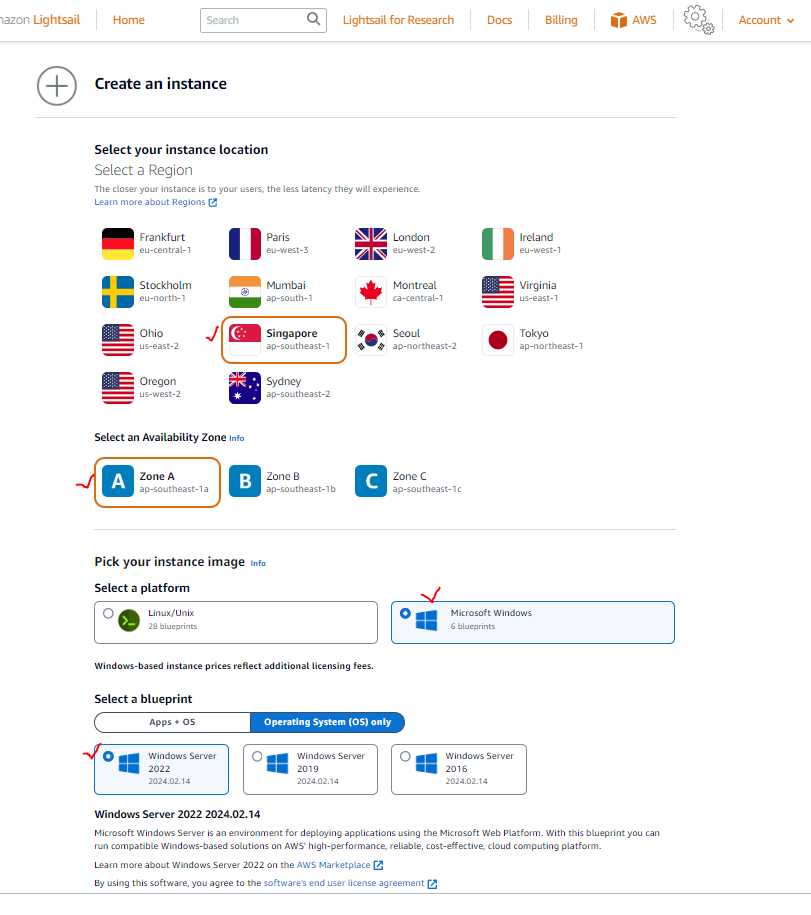
Task: Select the Mumbai flag icon
Action: (244, 292)
